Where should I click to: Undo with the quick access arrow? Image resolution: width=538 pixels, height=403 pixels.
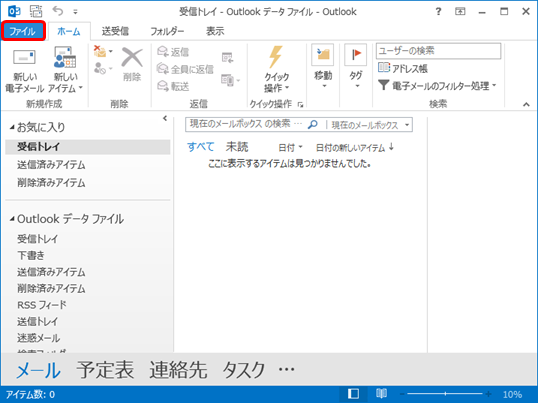pos(58,11)
